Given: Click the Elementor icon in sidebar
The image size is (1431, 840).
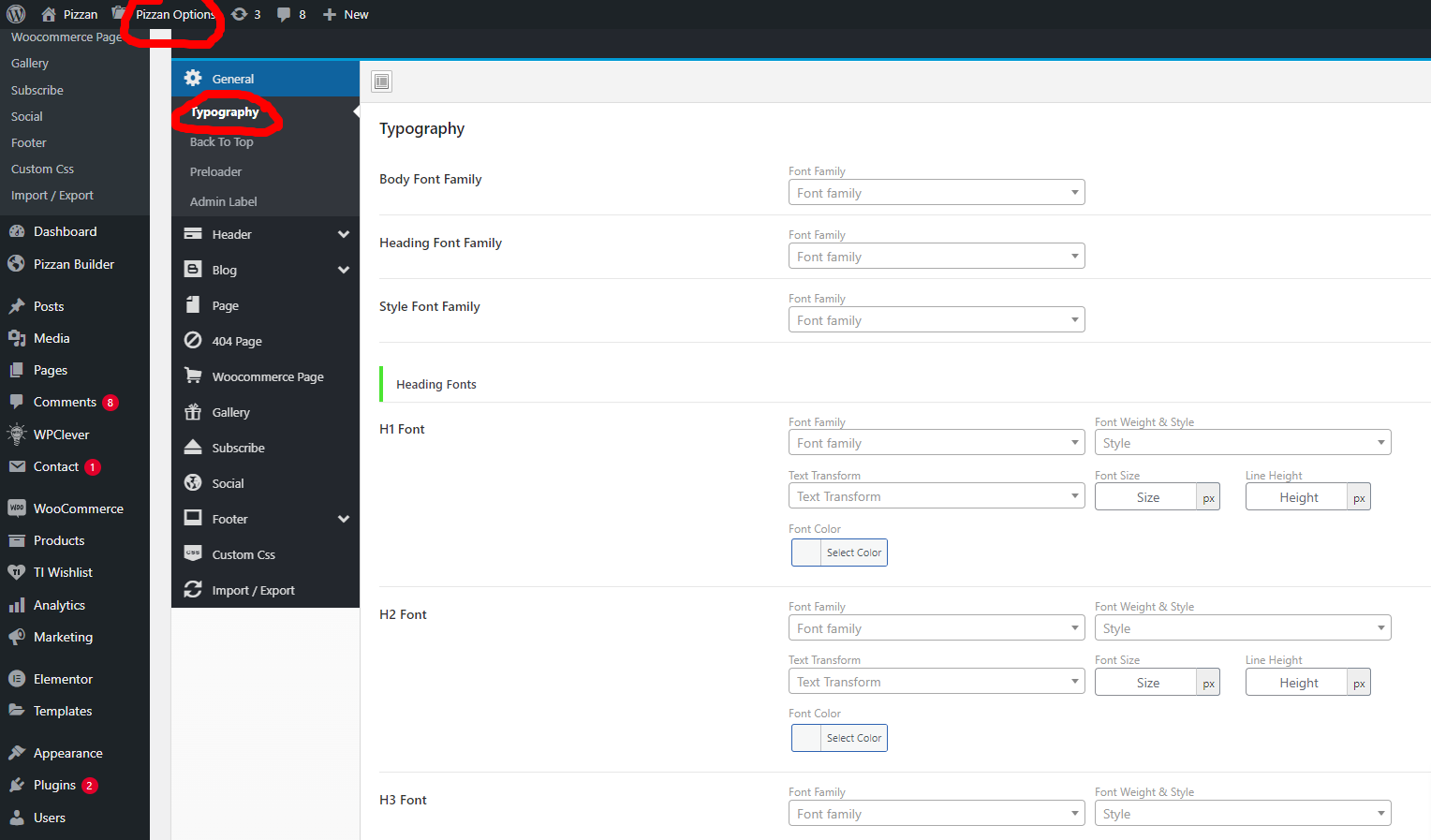Looking at the screenshot, I should [x=17, y=679].
